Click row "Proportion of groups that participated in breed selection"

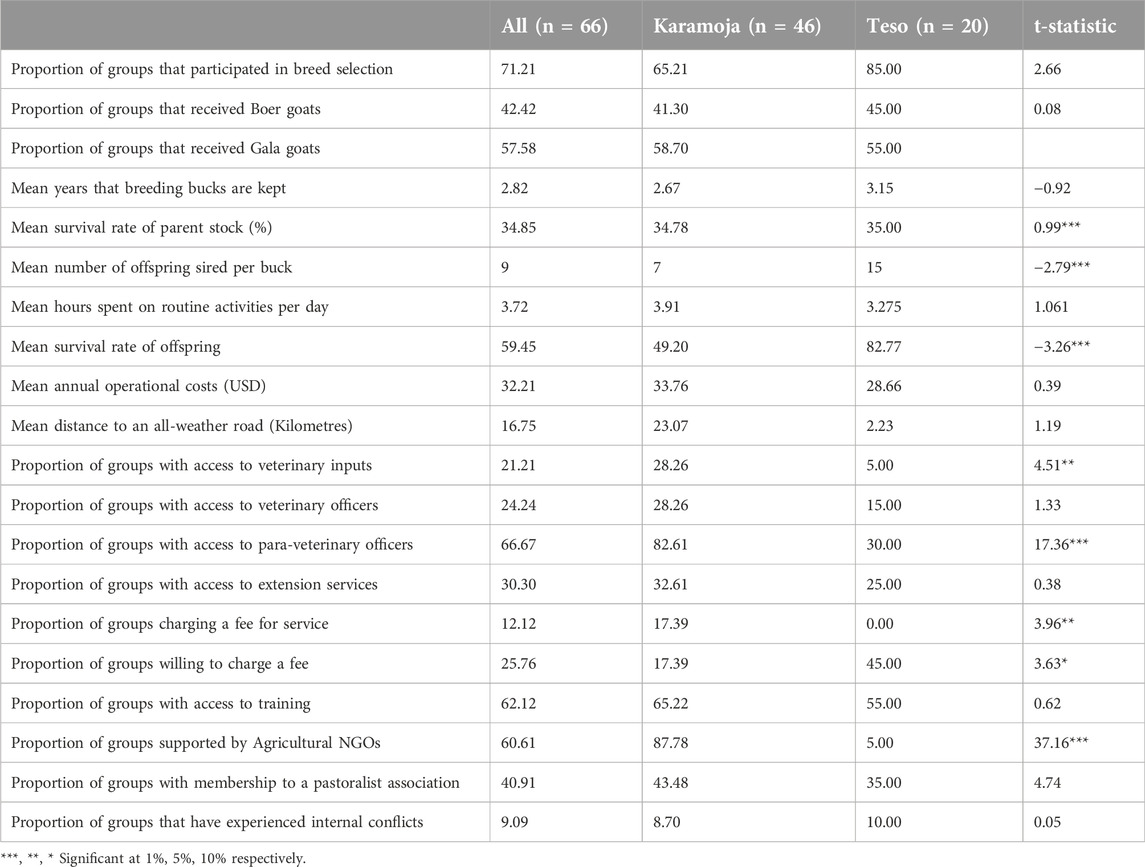[x=572, y=69]
